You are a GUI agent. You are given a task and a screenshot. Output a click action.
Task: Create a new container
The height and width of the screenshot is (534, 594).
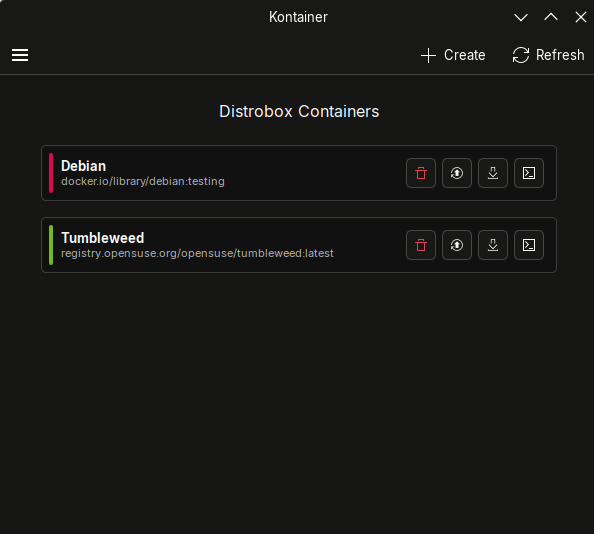pyautogui.click(x=453, y=55)
